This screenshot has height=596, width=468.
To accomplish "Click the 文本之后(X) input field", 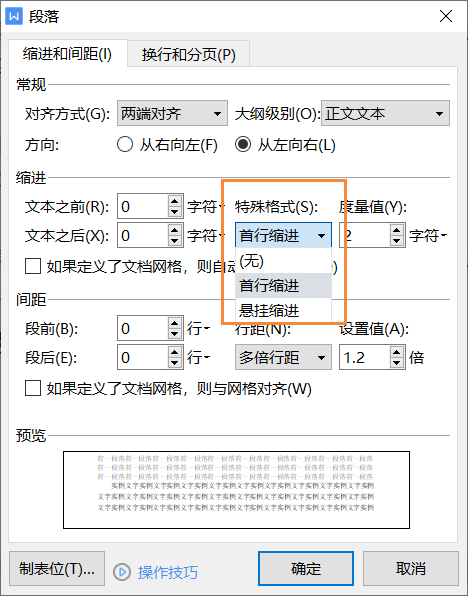I will click(x=143, y=235).
